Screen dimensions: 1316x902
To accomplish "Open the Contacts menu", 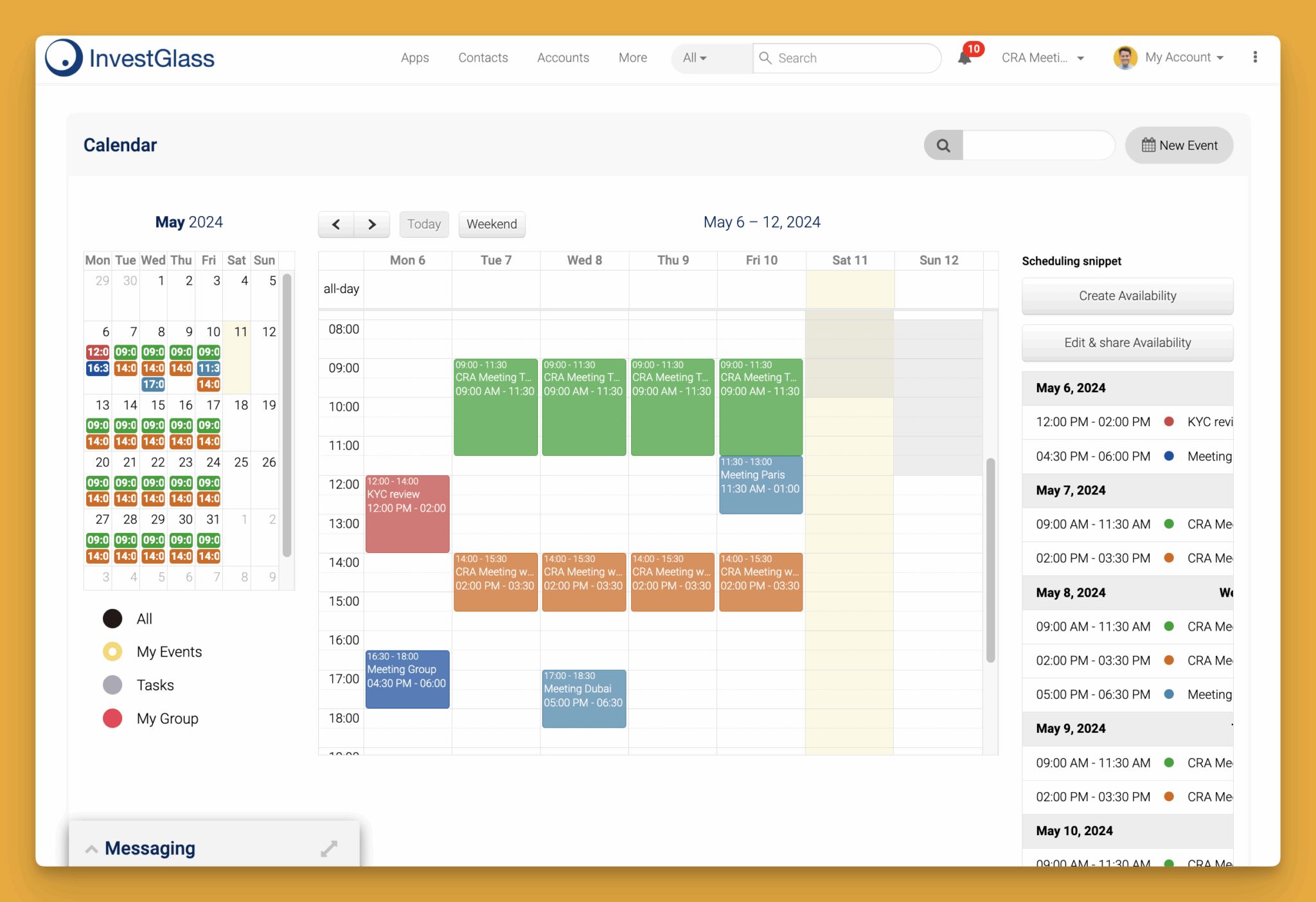I will 483,58.
